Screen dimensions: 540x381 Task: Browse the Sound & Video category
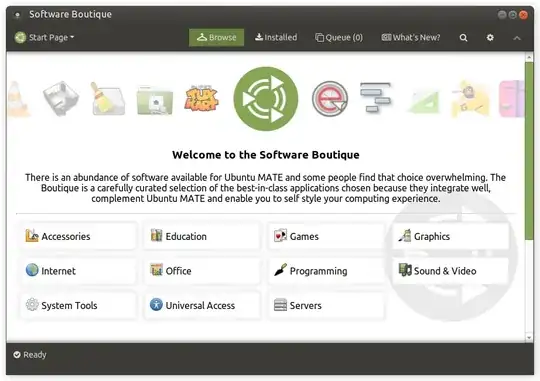451,271
